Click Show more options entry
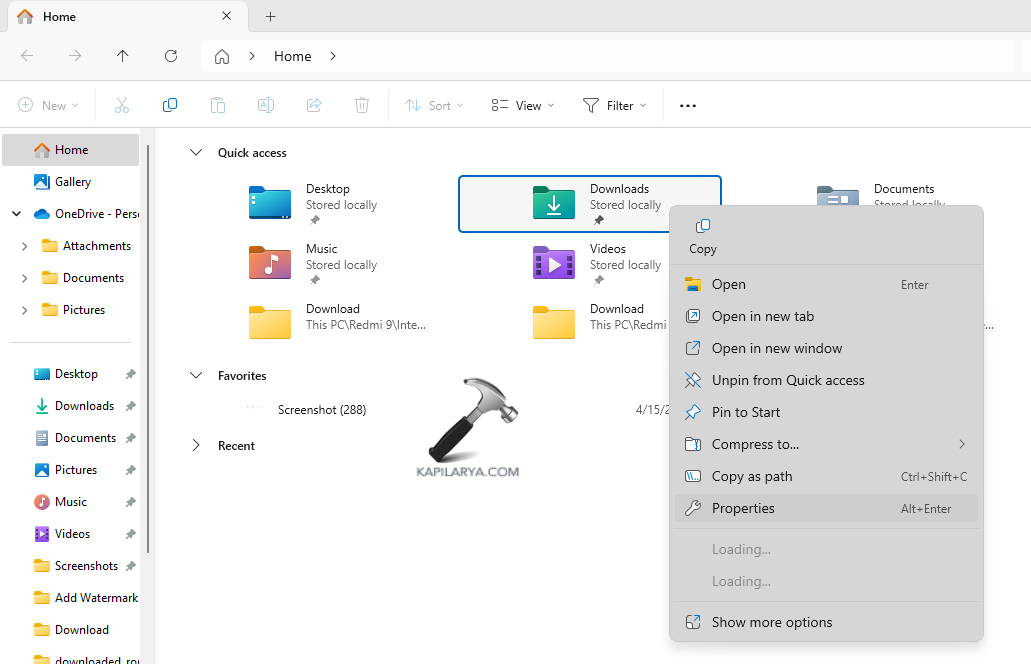Screen dimensions: 1031x664 (x=771, y=622)
